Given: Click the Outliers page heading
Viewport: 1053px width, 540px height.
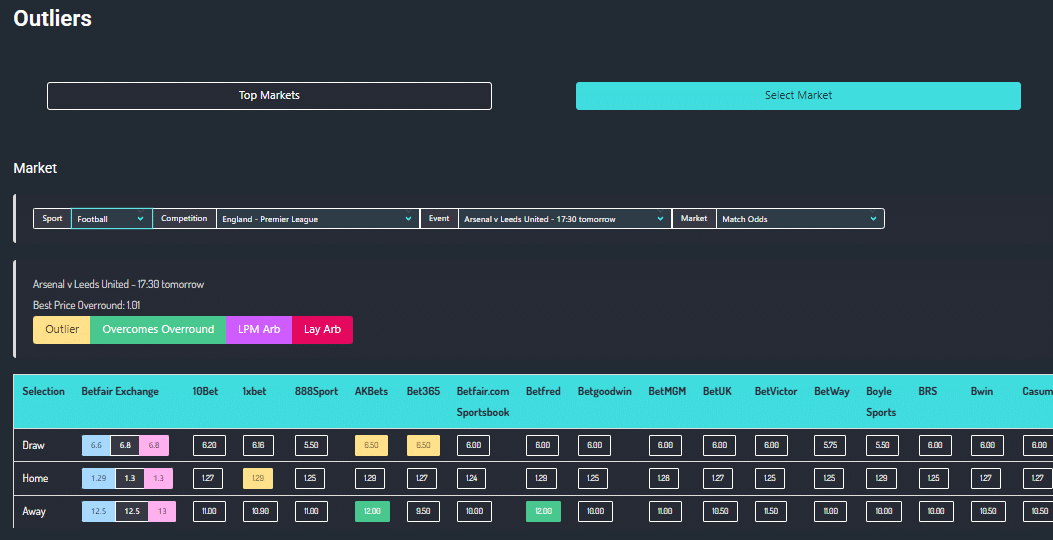Looking at the screenshot, I should pyautogui.click(x=52, y=18).
